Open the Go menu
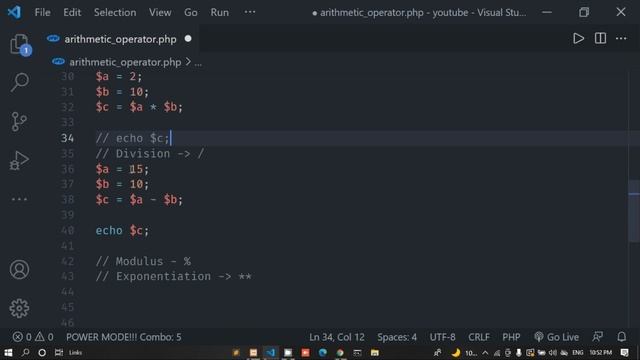The image size is (640, 360). (191, 12)
